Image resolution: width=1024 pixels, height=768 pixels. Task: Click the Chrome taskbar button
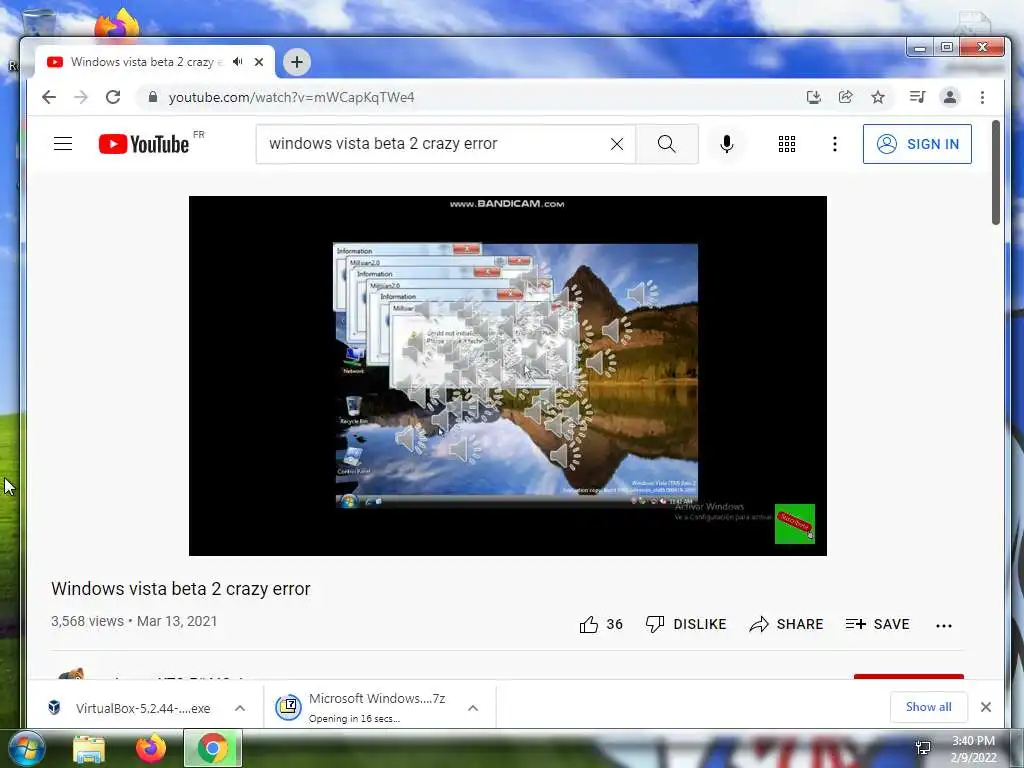point(212,748)
